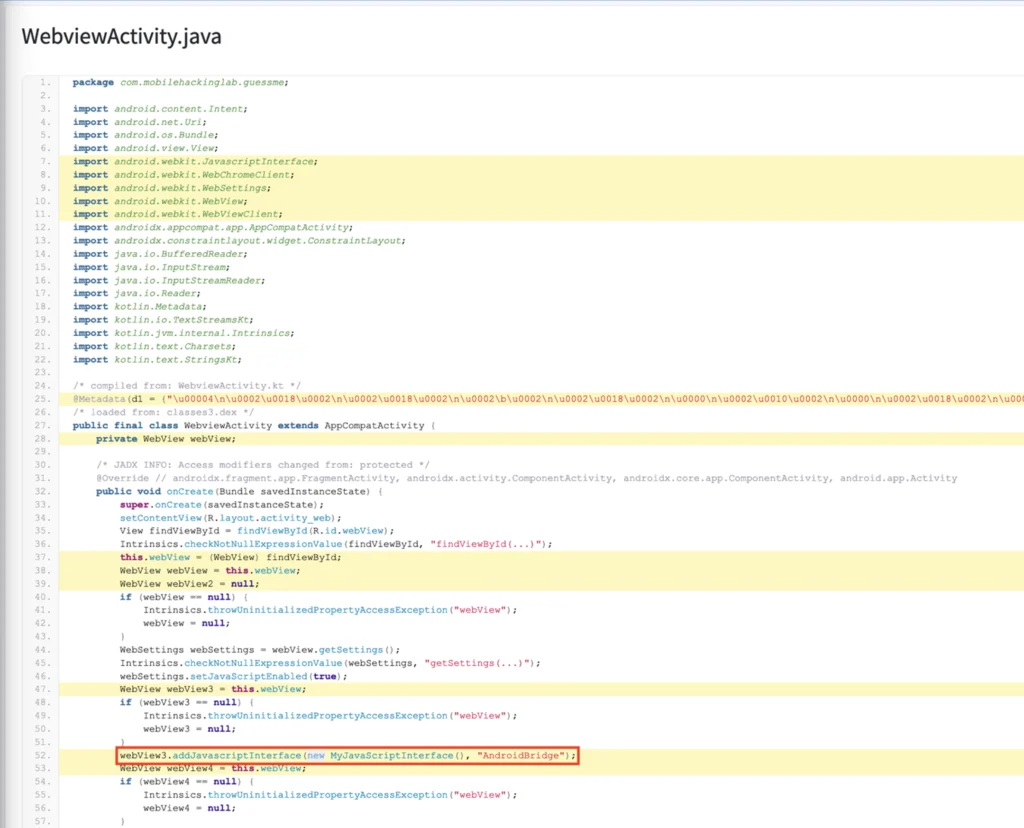
Task: Click line number 52 in gutter
Action: click(x=46, y=755)
